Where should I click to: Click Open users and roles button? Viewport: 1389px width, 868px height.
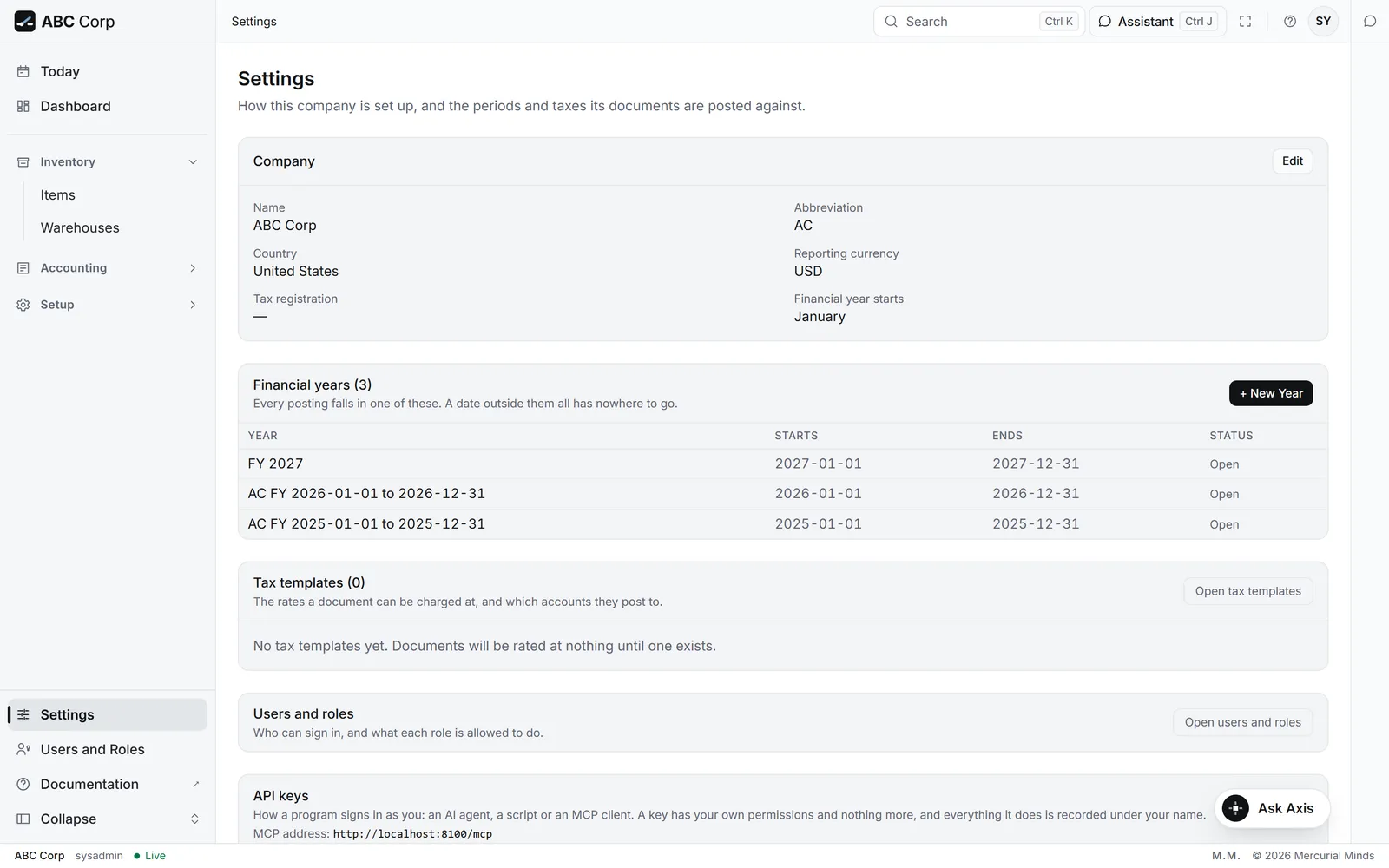point(1243,722)
